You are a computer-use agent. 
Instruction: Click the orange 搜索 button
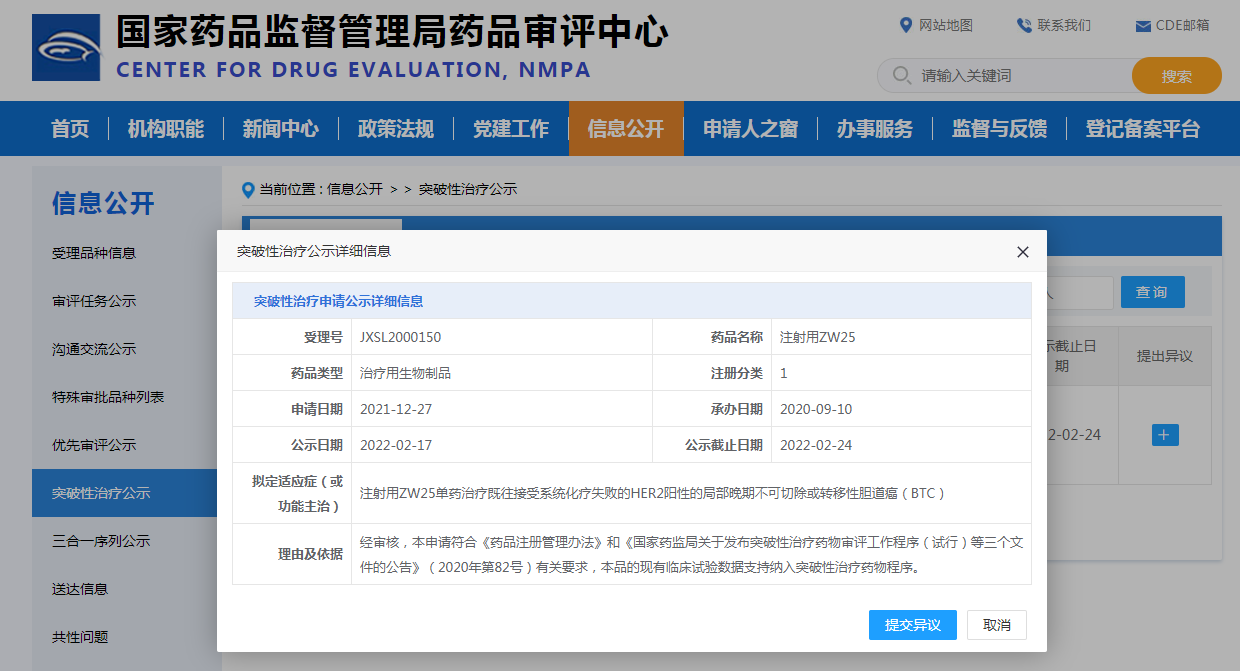pos(1176,76)
